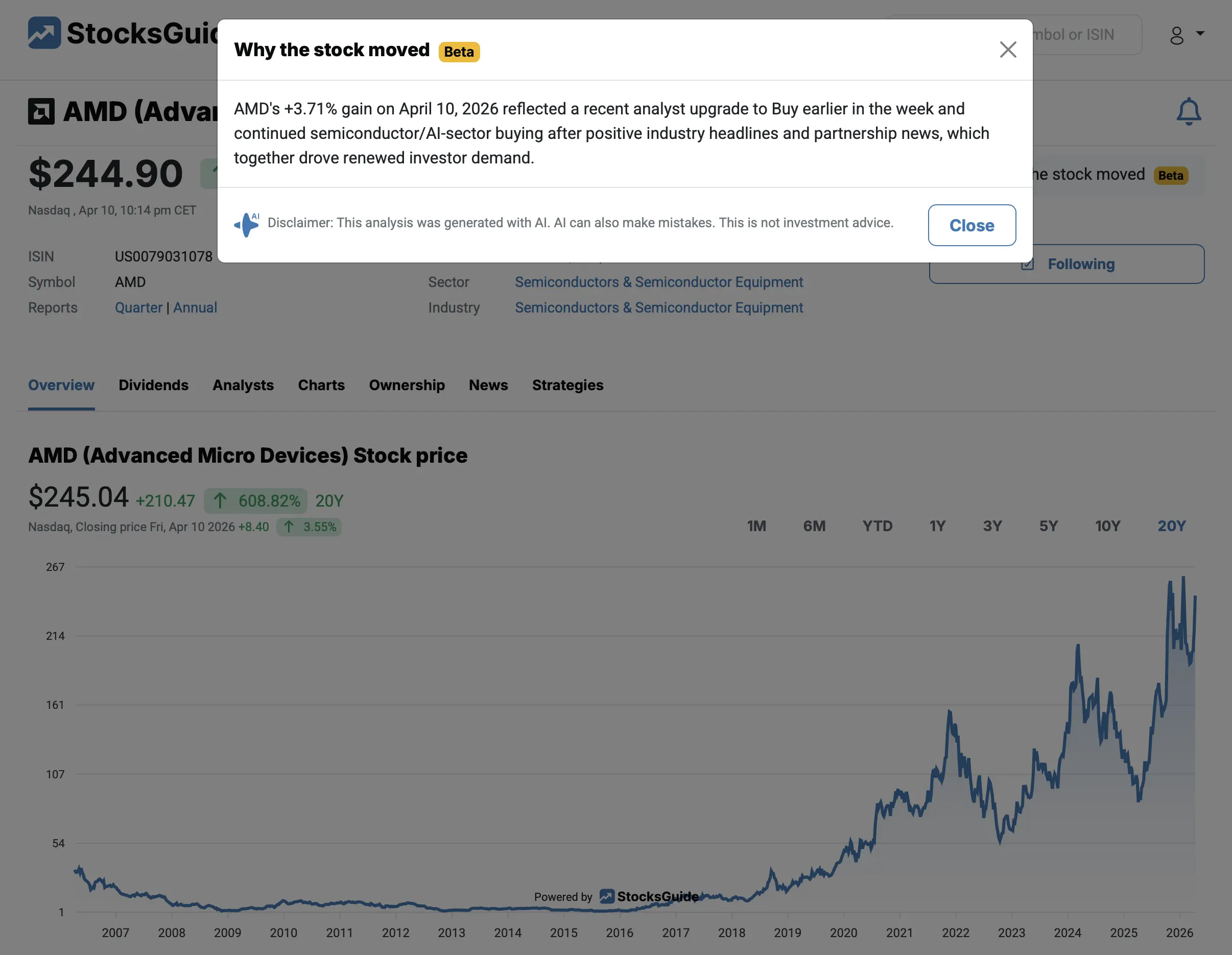Image resolution: width=1232 pixels, height=955 pixels.
Task: Switch to the Charts tab
Action: click(x=321, y=385)
